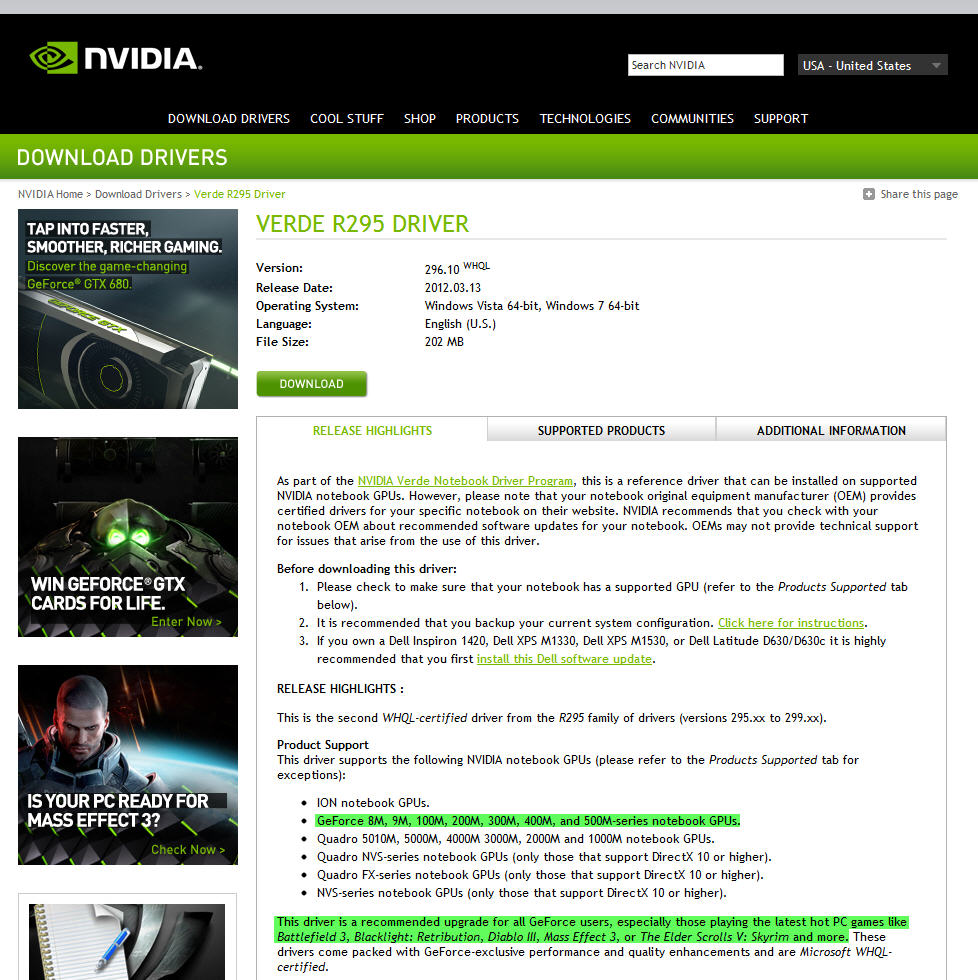Click the file size value 202 MB
This screenshot has height=980, width=978.
(444, 342)
